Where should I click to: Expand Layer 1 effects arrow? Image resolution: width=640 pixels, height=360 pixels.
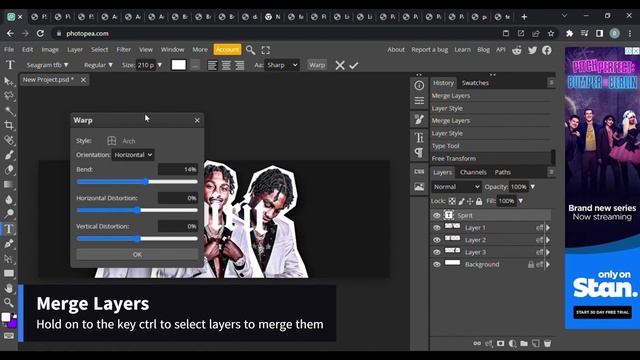point(548,228)
